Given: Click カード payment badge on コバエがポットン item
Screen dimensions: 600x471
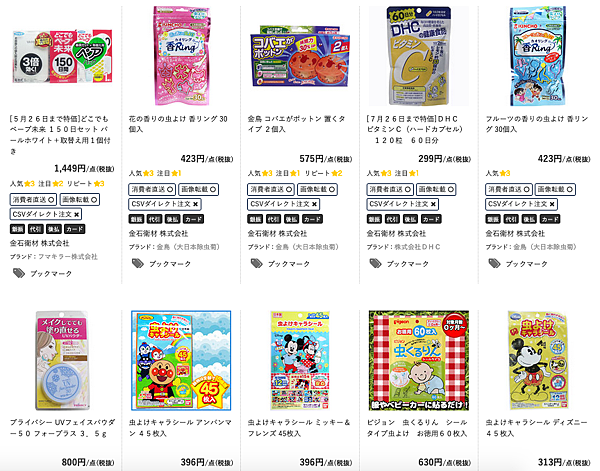Looking at the screenshot, I should click(x=312, y=219).
